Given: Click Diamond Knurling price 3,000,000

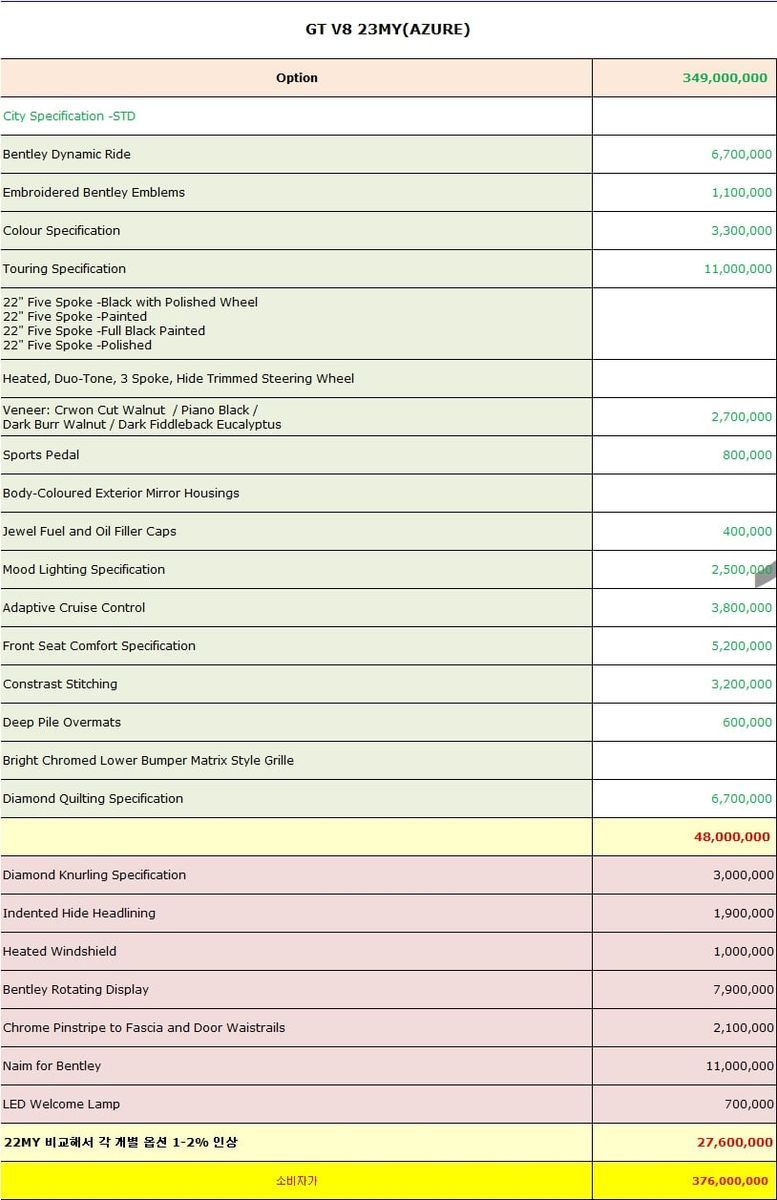Looking at the screenshot, I should click(x=743, y=875).
